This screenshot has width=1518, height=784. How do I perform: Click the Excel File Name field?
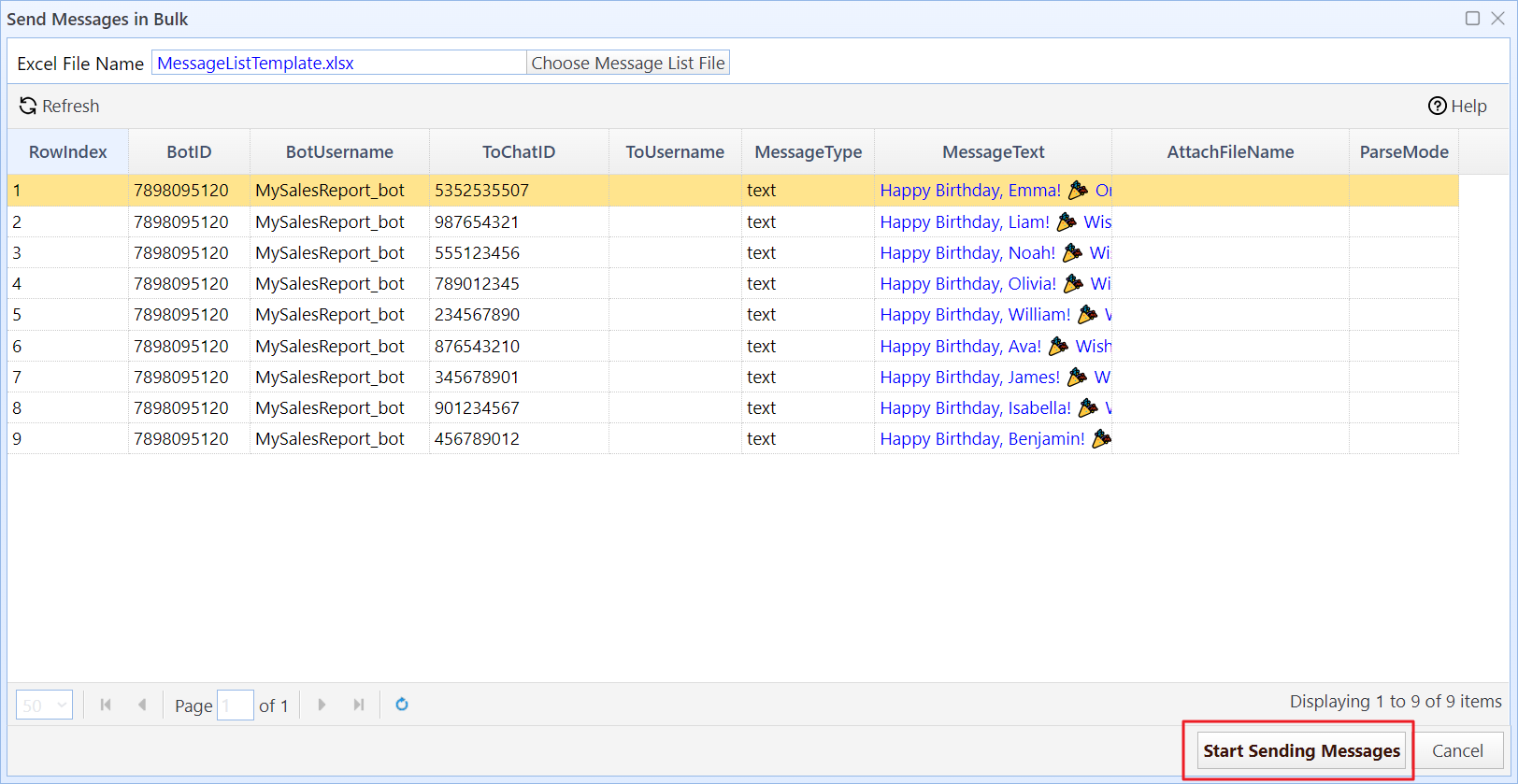(338, 64)
